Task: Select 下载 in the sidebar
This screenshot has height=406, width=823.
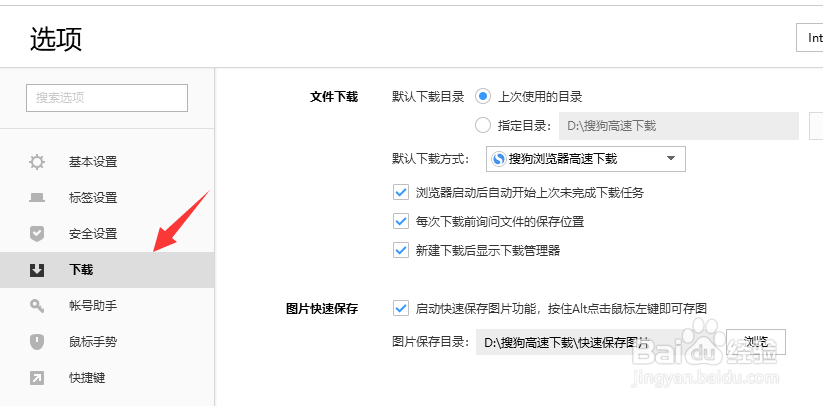Action: point(107,270)
